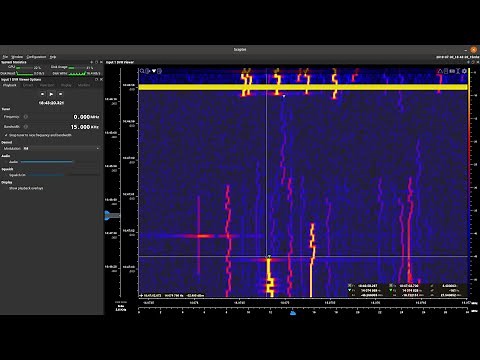Click the step-back playback button
Viewport: 480px width, 360px height.
coord(42,94)
